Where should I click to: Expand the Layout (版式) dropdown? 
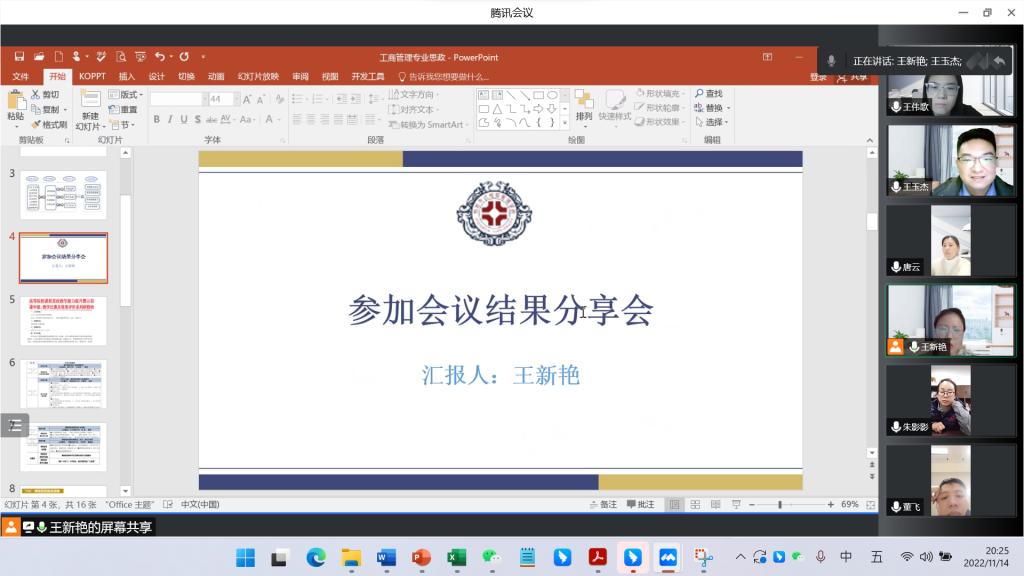point(129,95)
